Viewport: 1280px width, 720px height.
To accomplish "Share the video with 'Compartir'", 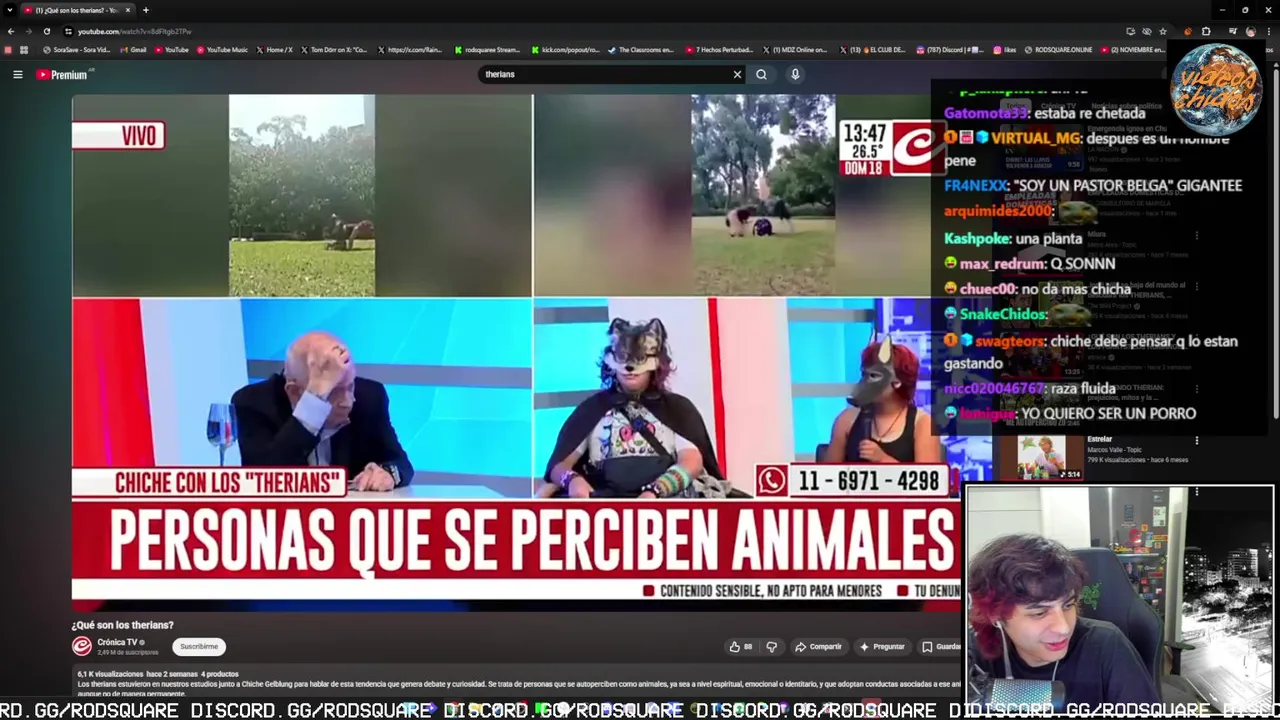I will tap(818, 646).
